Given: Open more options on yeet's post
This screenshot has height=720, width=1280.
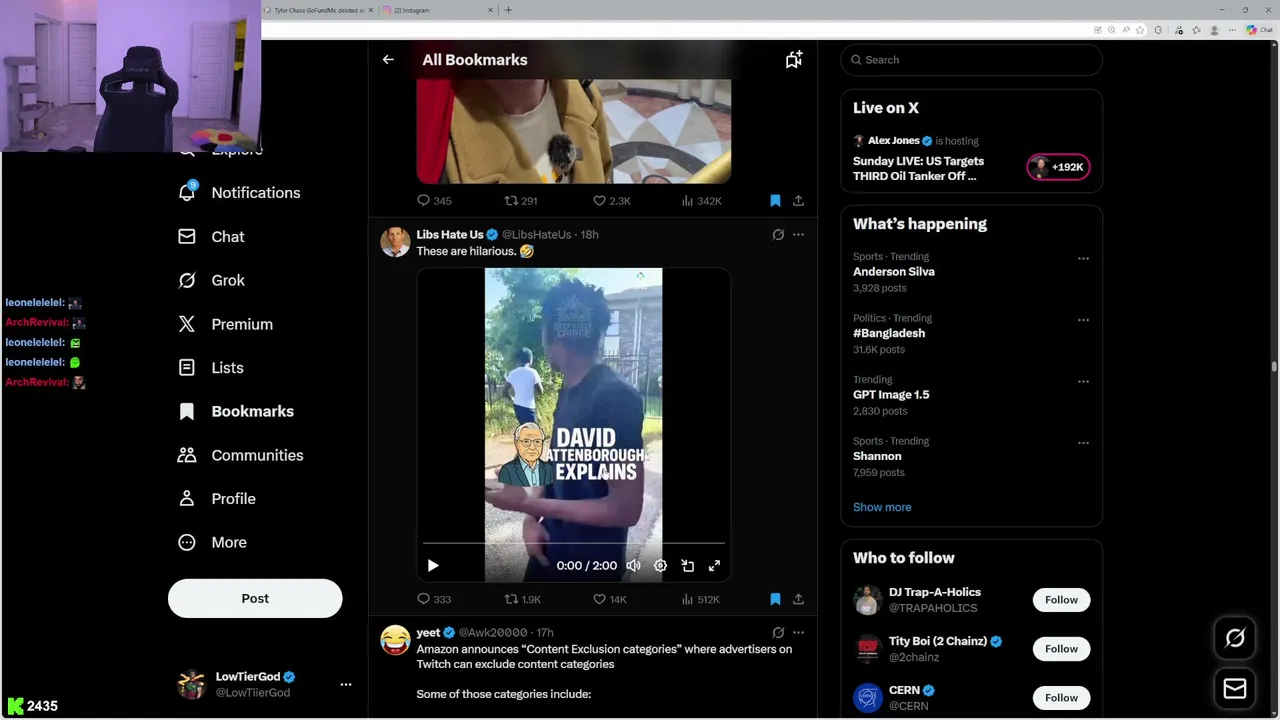Looking at the screenshot, I should [x=798, y=632].
